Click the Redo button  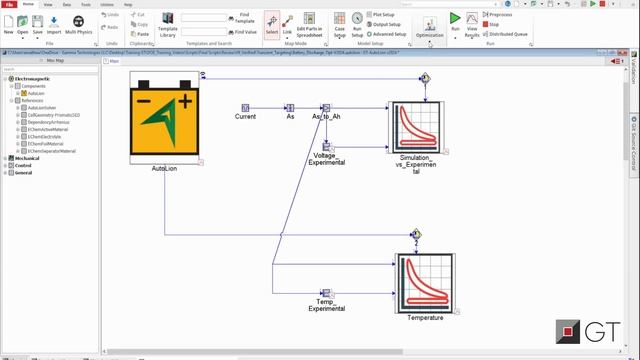tap(110, 27)
